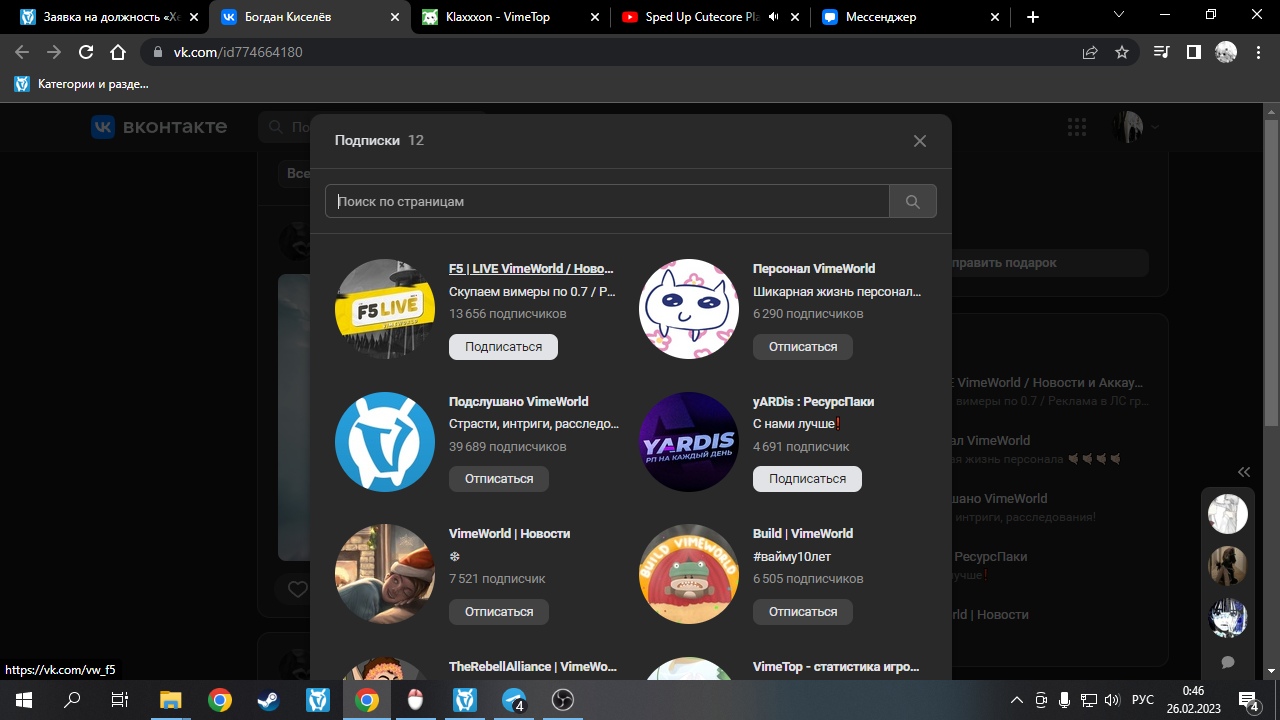Image resolution: width=1280 pixels, height=720 pixels.
Task: Open the browser tab search dropdown arrow
Action: [1119, 16]
